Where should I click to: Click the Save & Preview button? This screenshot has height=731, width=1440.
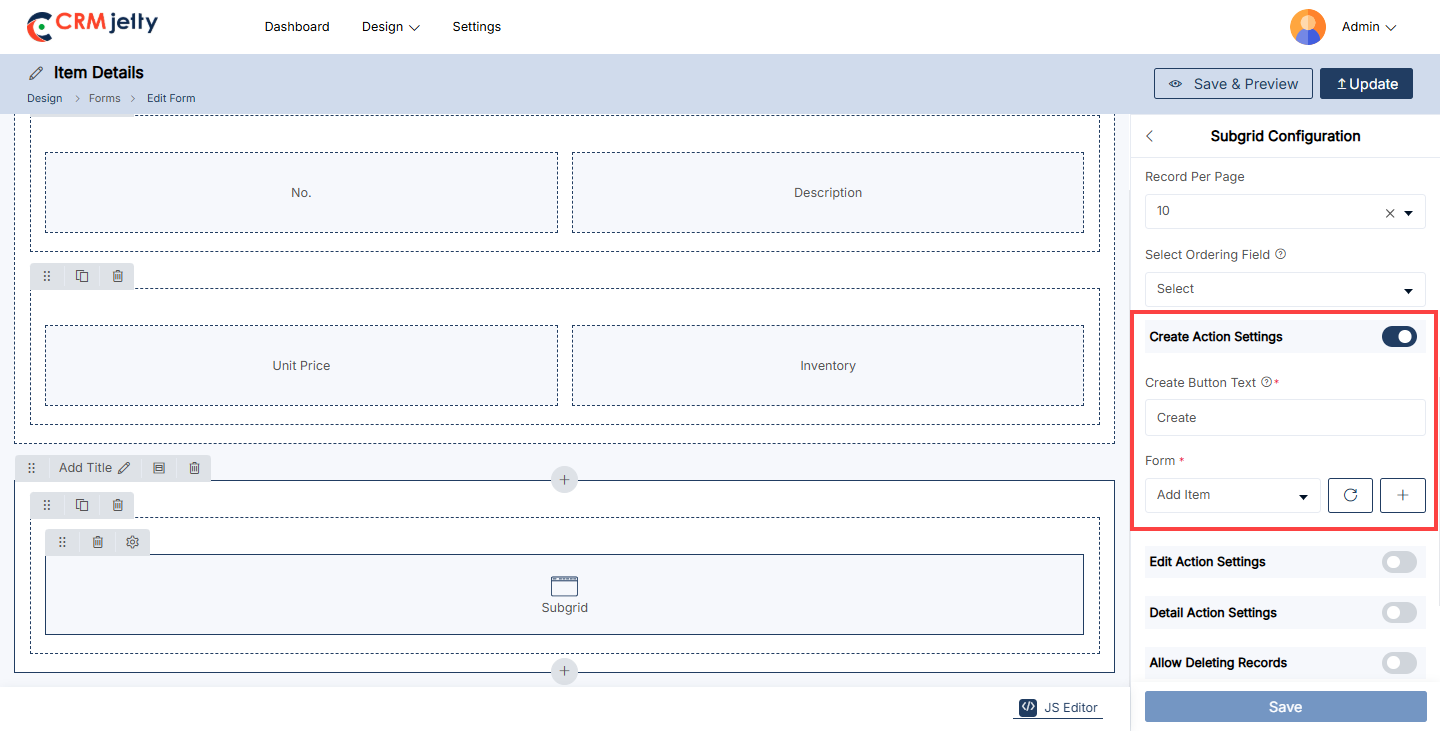pyautogui.click(x=1232, y=84)
